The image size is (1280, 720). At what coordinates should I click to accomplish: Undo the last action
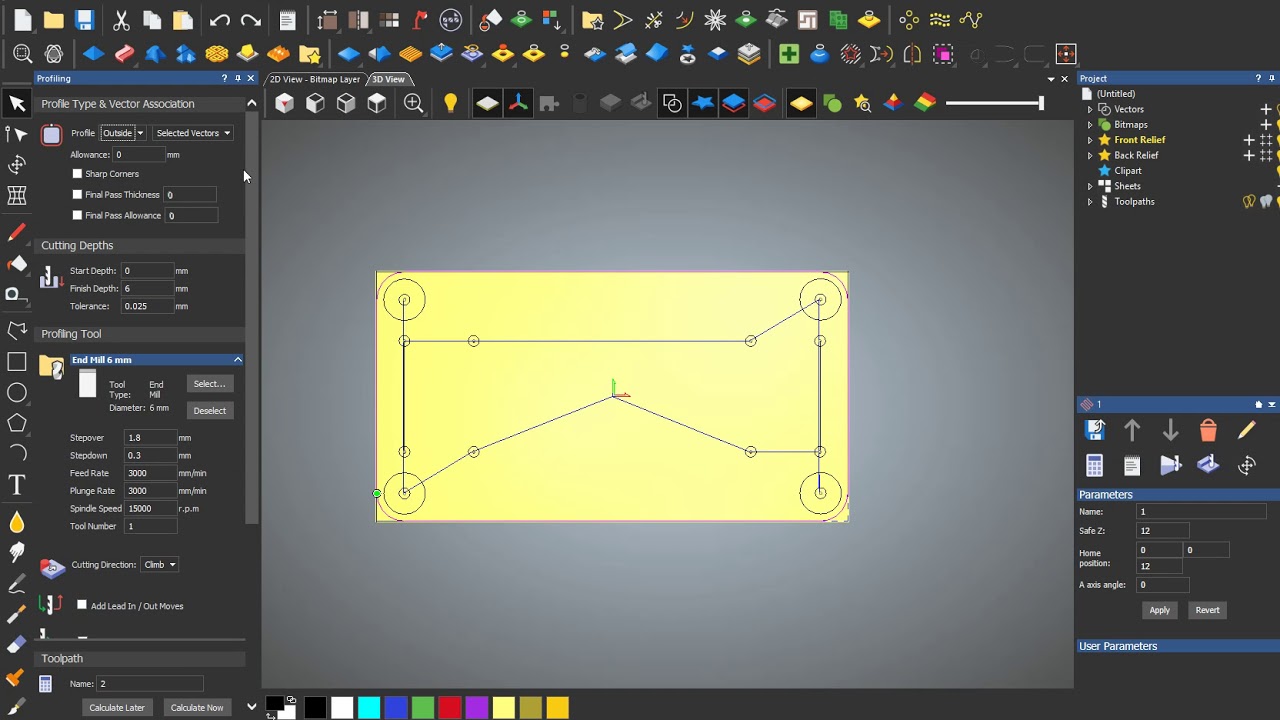pyautogui.click(x=220, y=20)
